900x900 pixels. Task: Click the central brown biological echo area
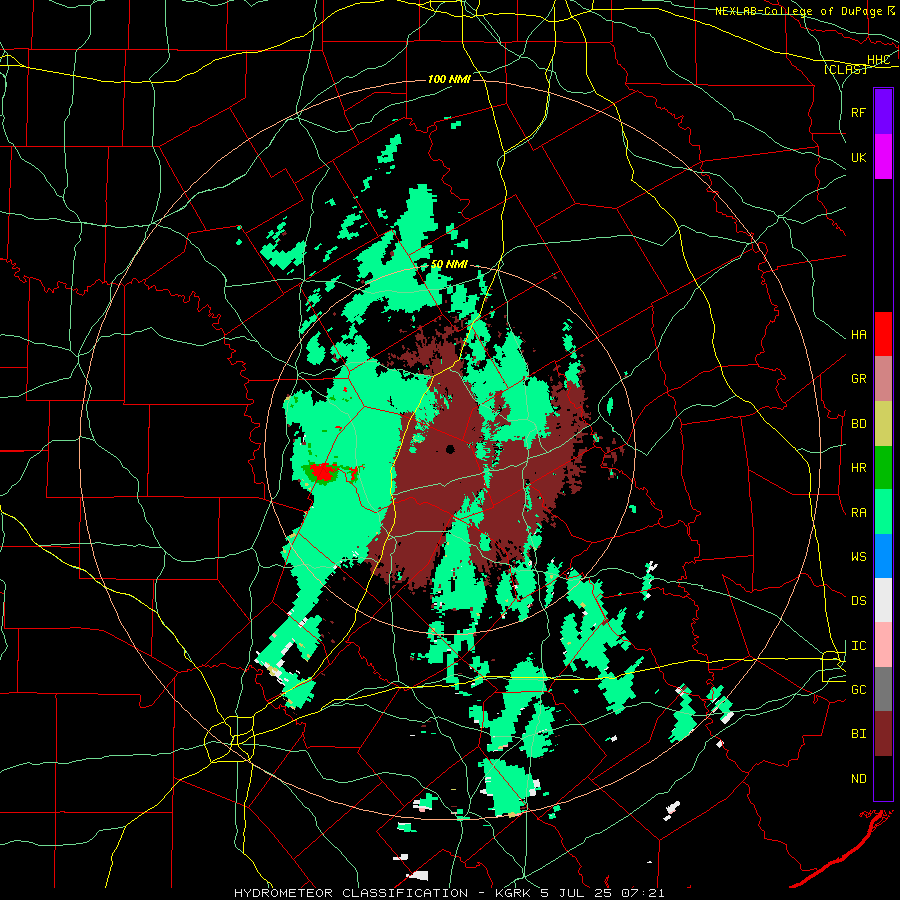(x=442, y=476)
